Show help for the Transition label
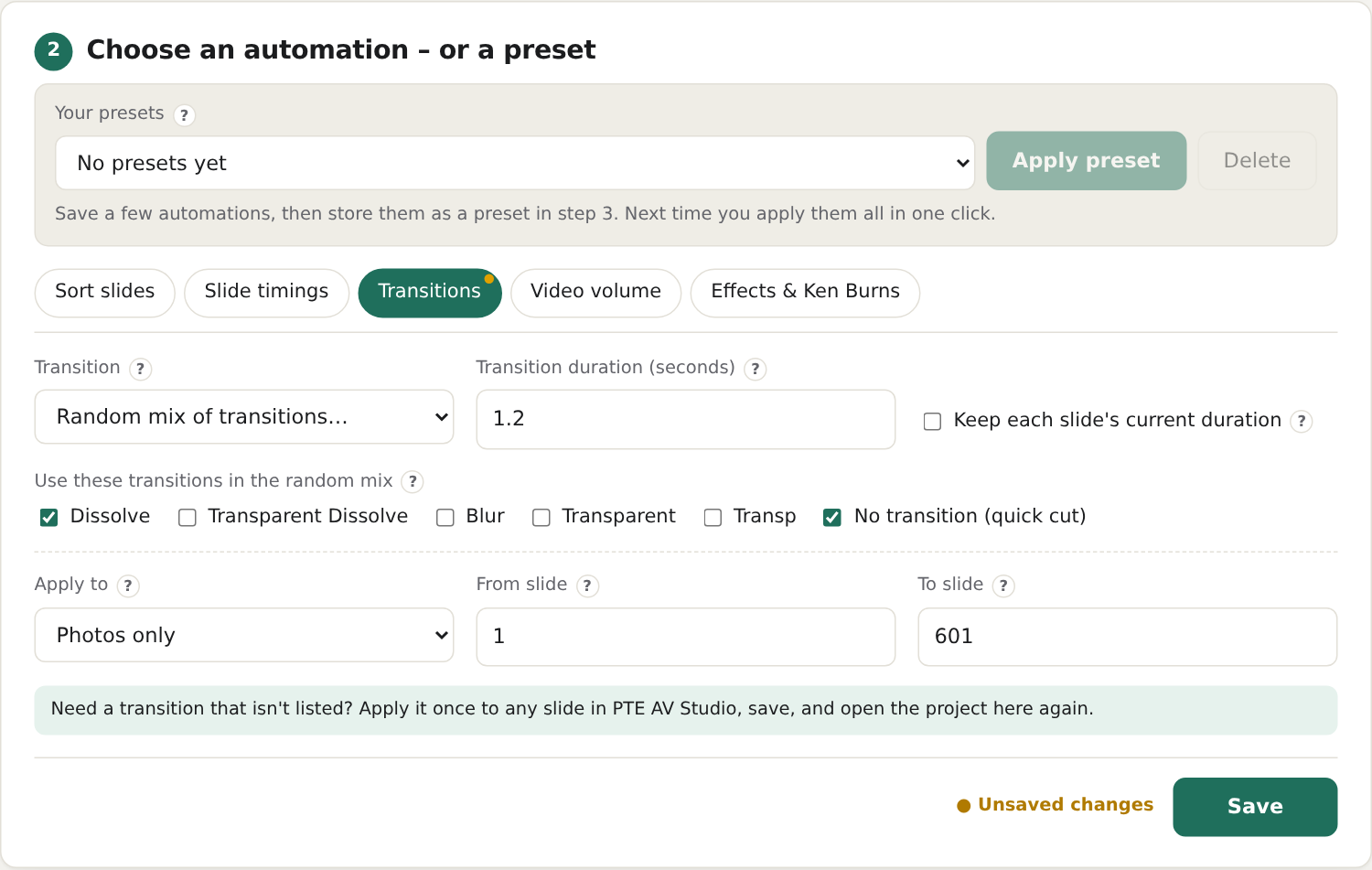The image size is (1372, 870). [140, 369]
